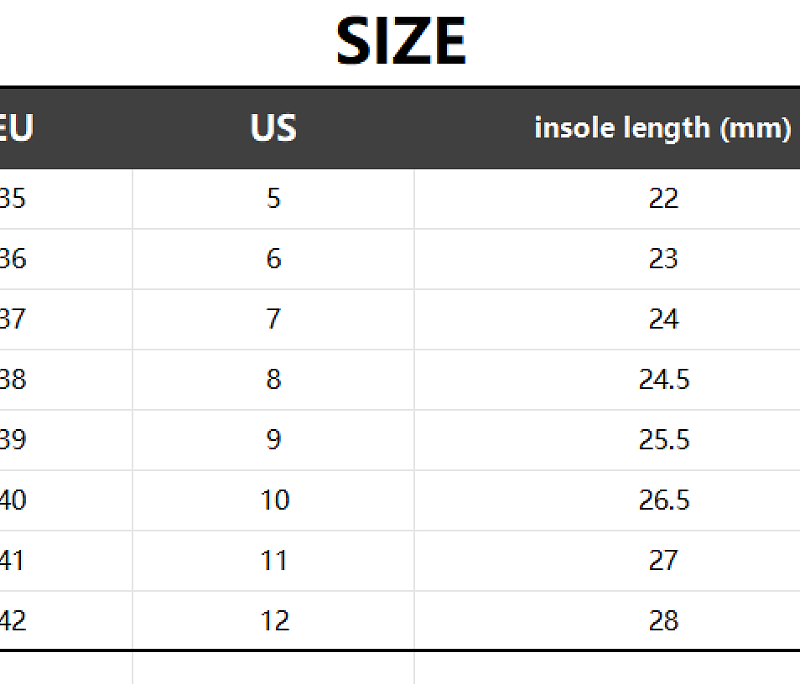Select insole length value 23

pyautogui.click(x=663, y=259)
